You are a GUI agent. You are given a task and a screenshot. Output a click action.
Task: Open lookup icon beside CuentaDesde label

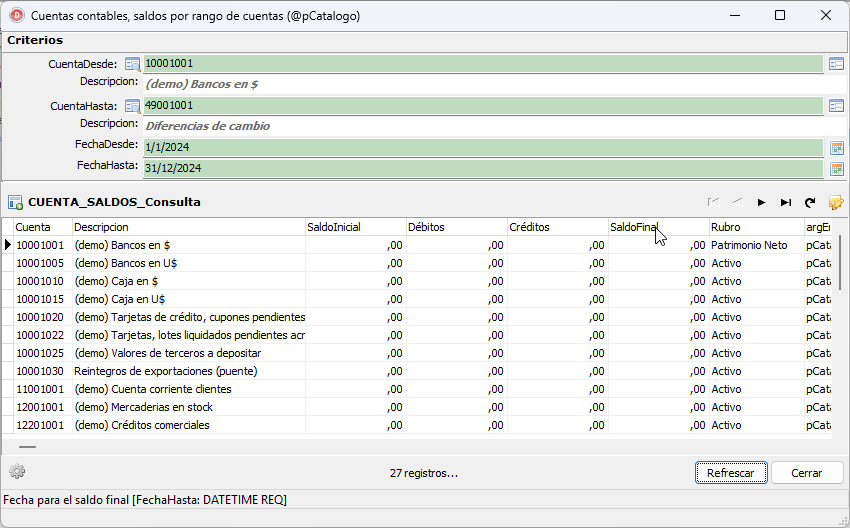pos(132,64)
